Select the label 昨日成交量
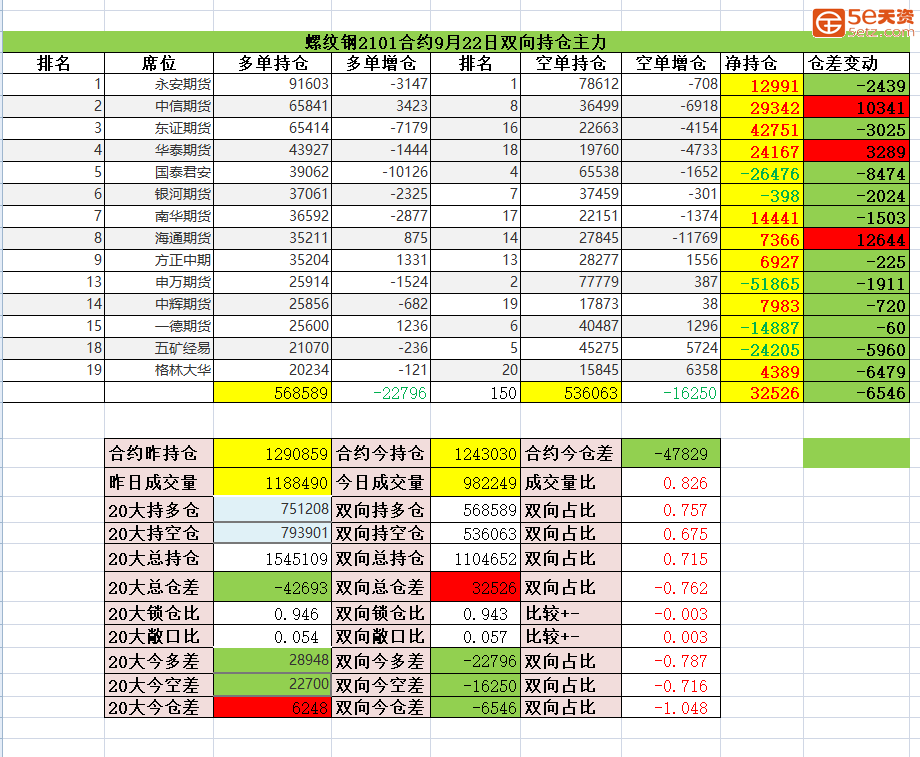 pyautogui.click(x=159, y=482)
